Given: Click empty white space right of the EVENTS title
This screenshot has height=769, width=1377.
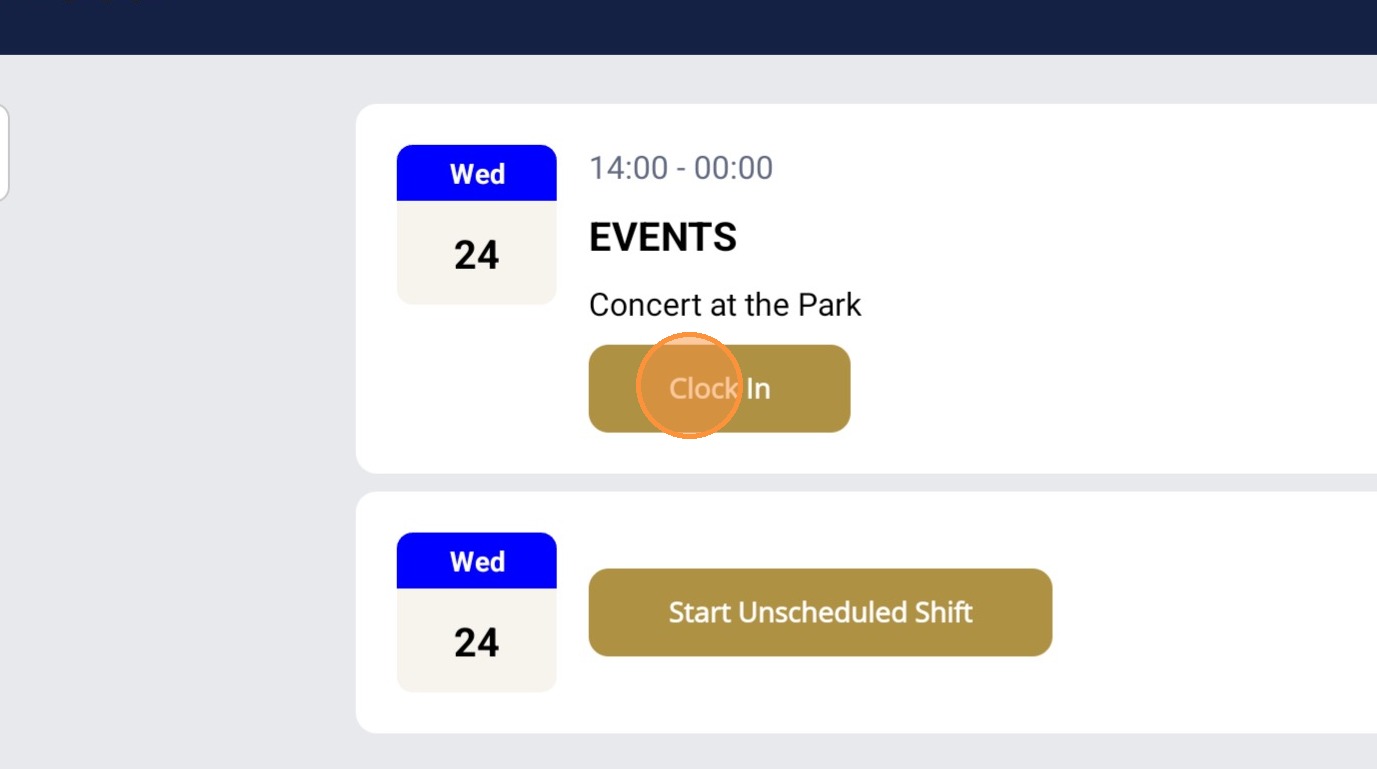Looking at the screenshot, I should pos(1050,238).
